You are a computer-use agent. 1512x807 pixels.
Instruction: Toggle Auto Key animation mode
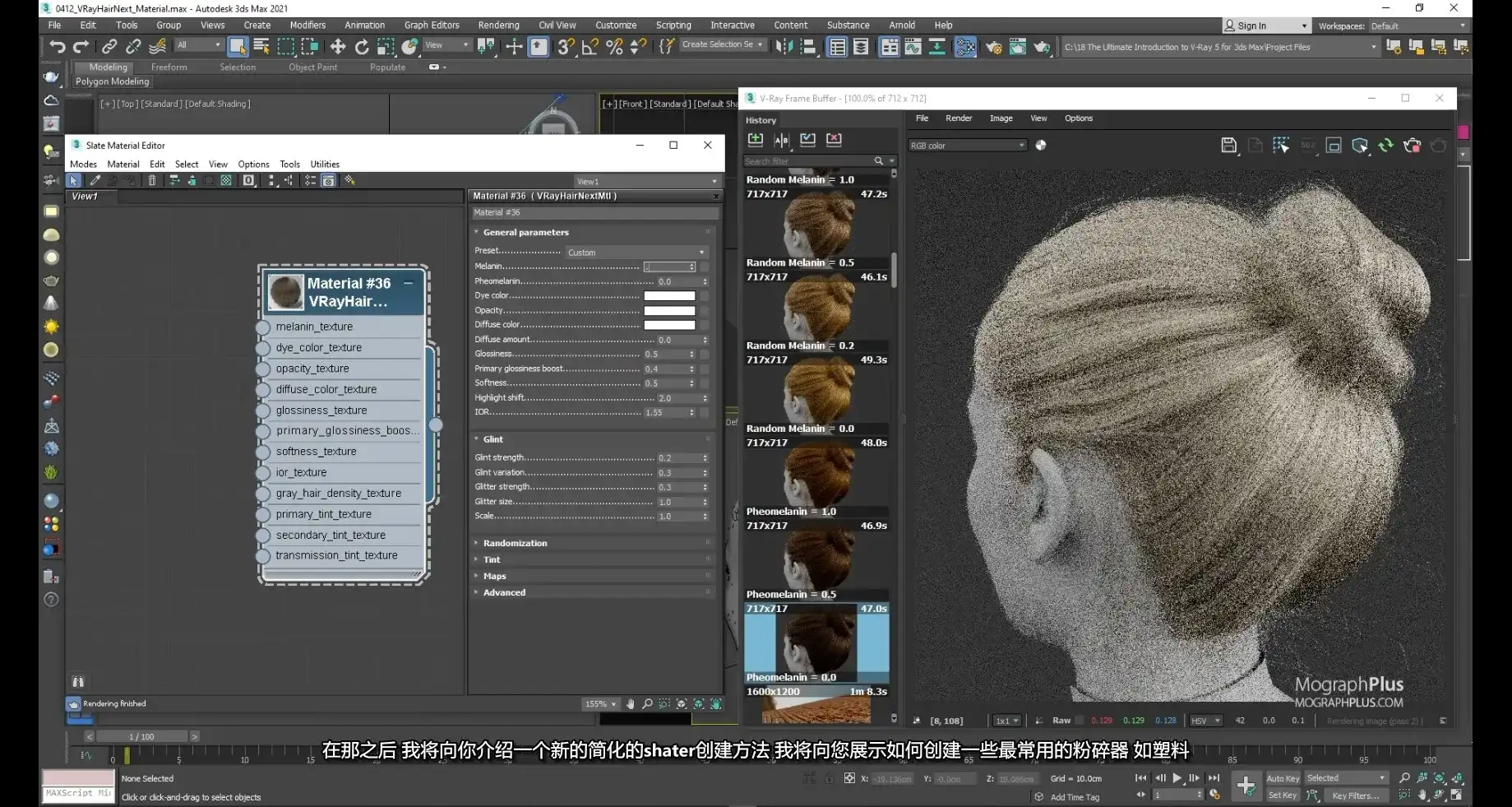point(1283,778)
